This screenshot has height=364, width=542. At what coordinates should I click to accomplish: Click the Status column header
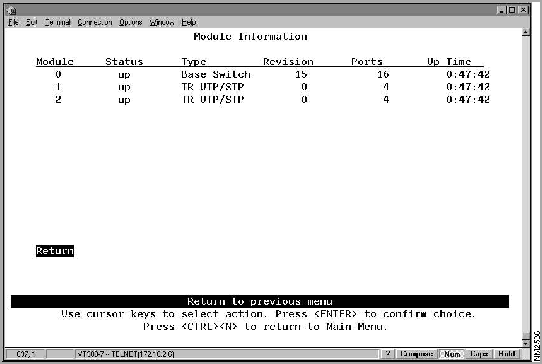124,62
